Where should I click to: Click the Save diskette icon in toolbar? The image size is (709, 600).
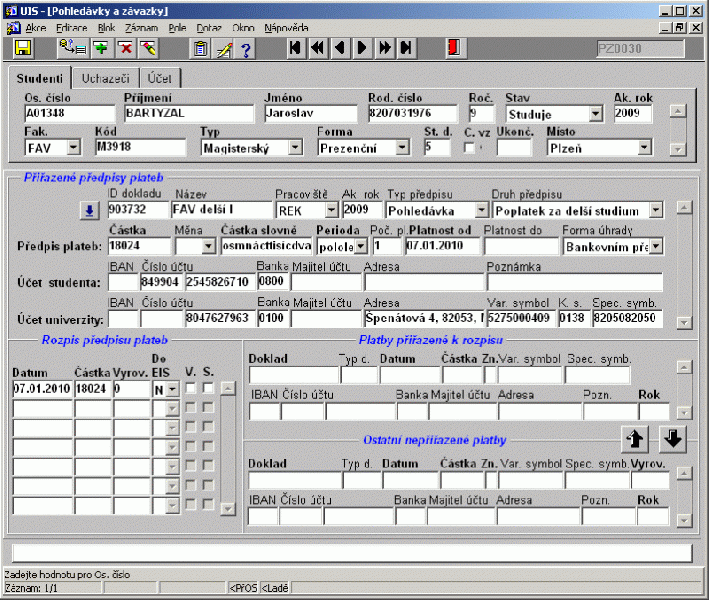tap(23, 48)
